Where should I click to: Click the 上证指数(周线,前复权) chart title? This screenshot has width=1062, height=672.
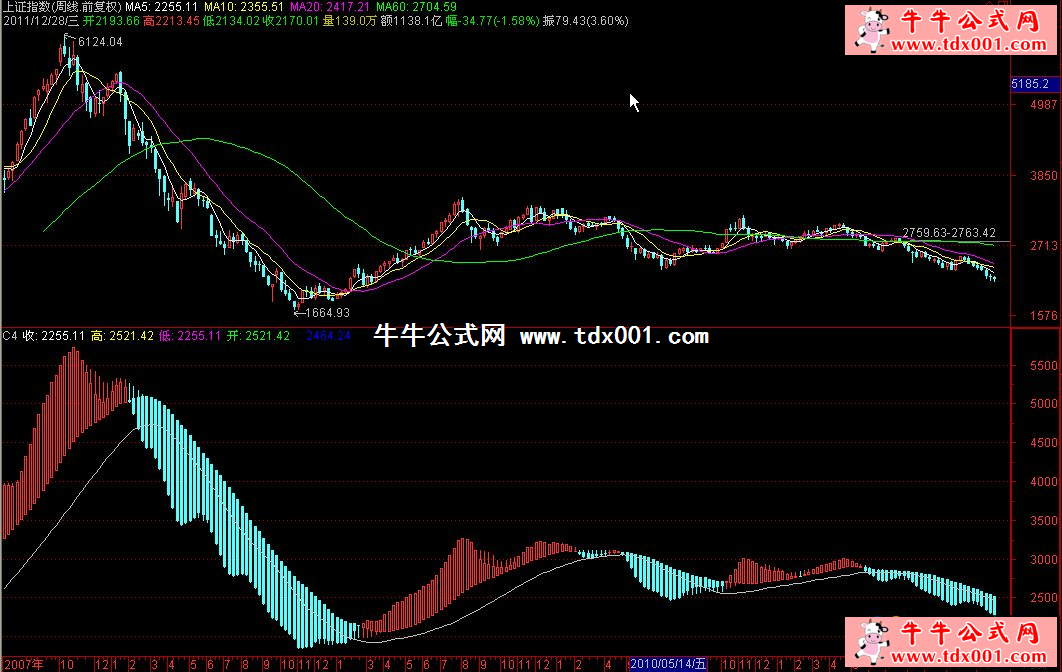click(x=60, y=6)
